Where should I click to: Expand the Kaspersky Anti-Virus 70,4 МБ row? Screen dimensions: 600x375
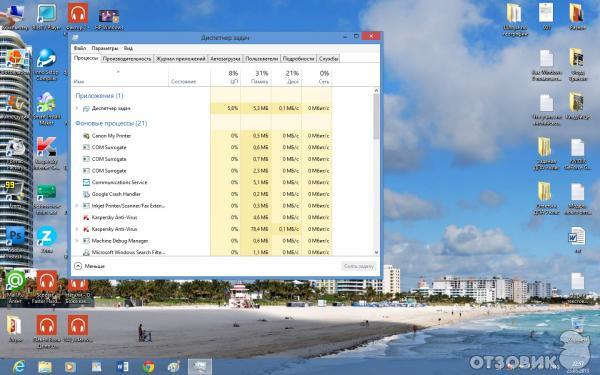(x=77, y=229)
